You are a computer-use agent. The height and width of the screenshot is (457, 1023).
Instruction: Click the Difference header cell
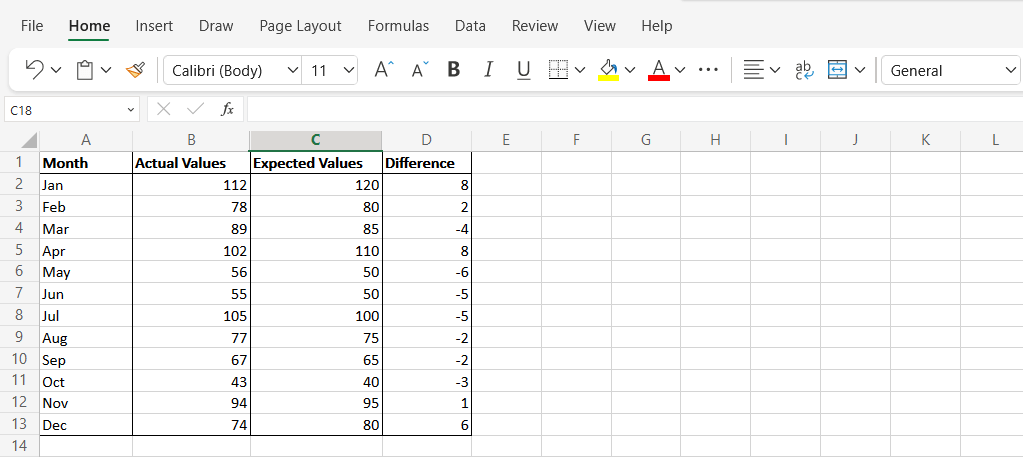point(427,163)
